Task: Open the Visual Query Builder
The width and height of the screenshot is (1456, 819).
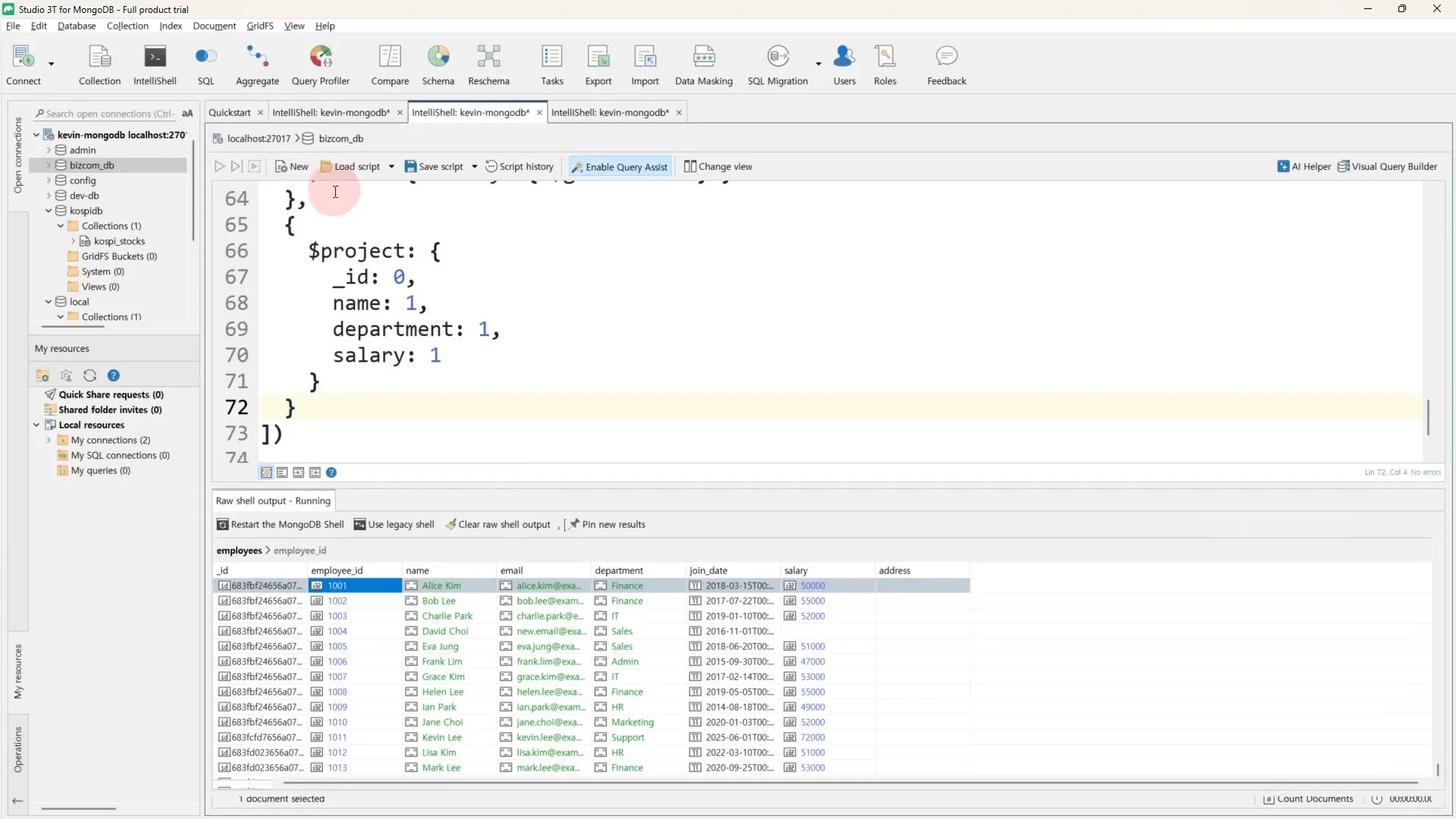Action: pyautogui.click(x=1387, y=167)
